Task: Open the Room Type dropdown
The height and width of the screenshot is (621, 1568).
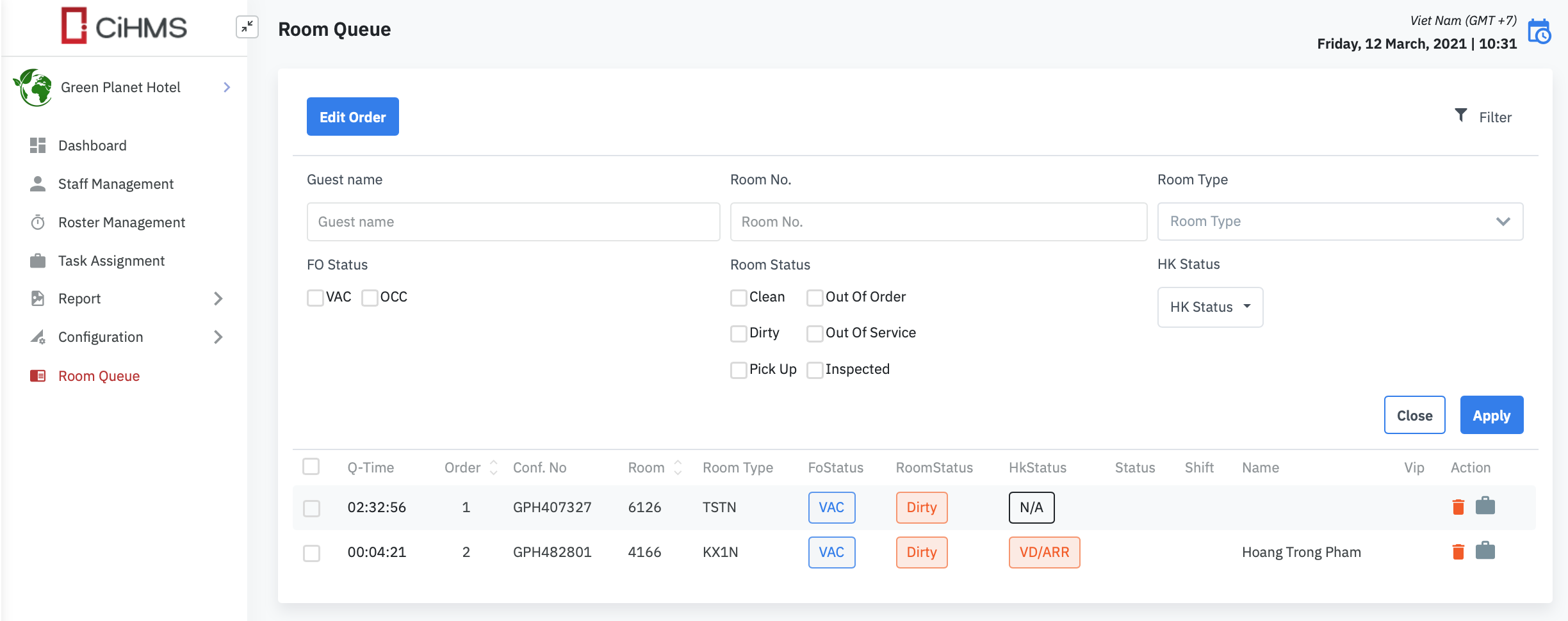Action: (x=1339, y=222)
